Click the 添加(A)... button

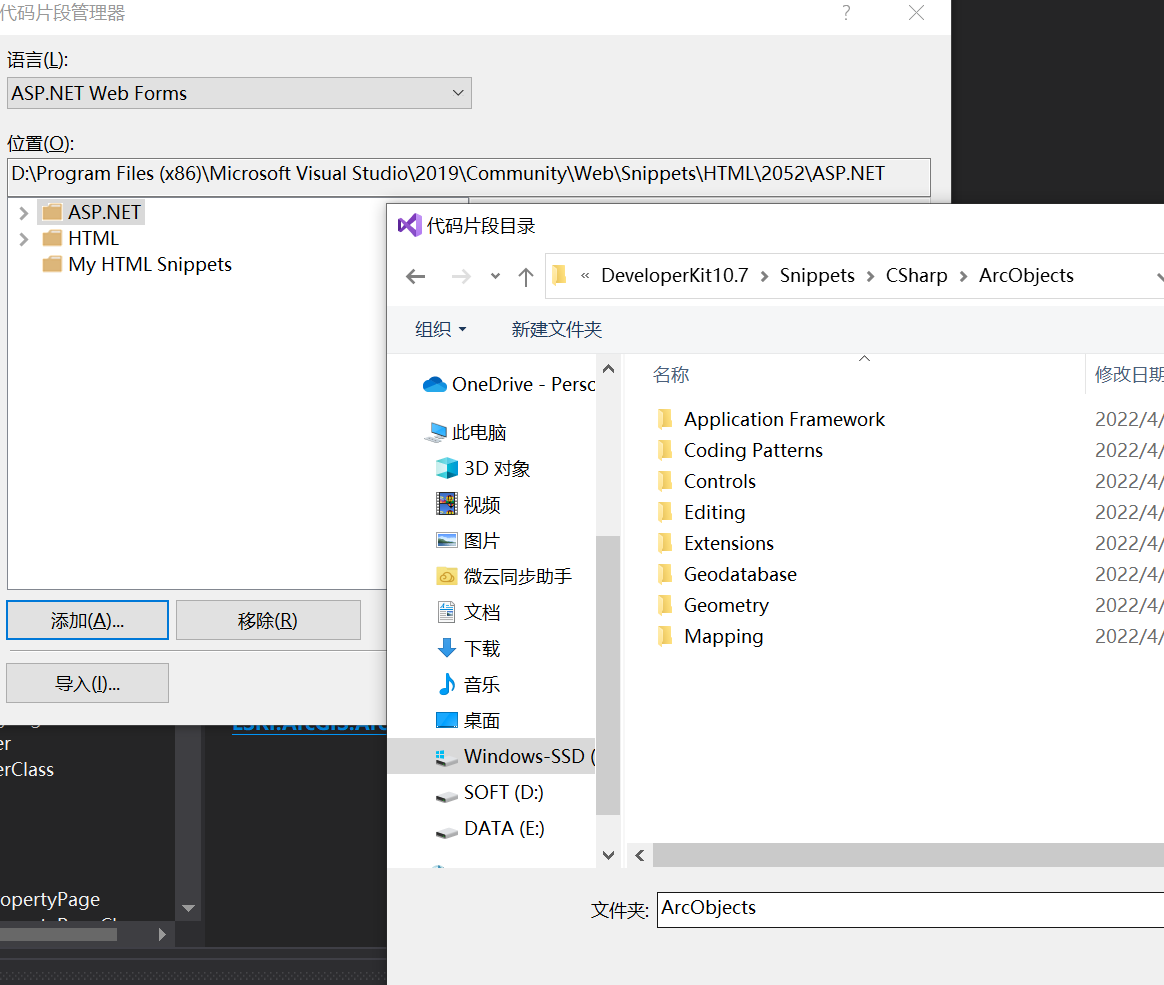coord(88,620)
